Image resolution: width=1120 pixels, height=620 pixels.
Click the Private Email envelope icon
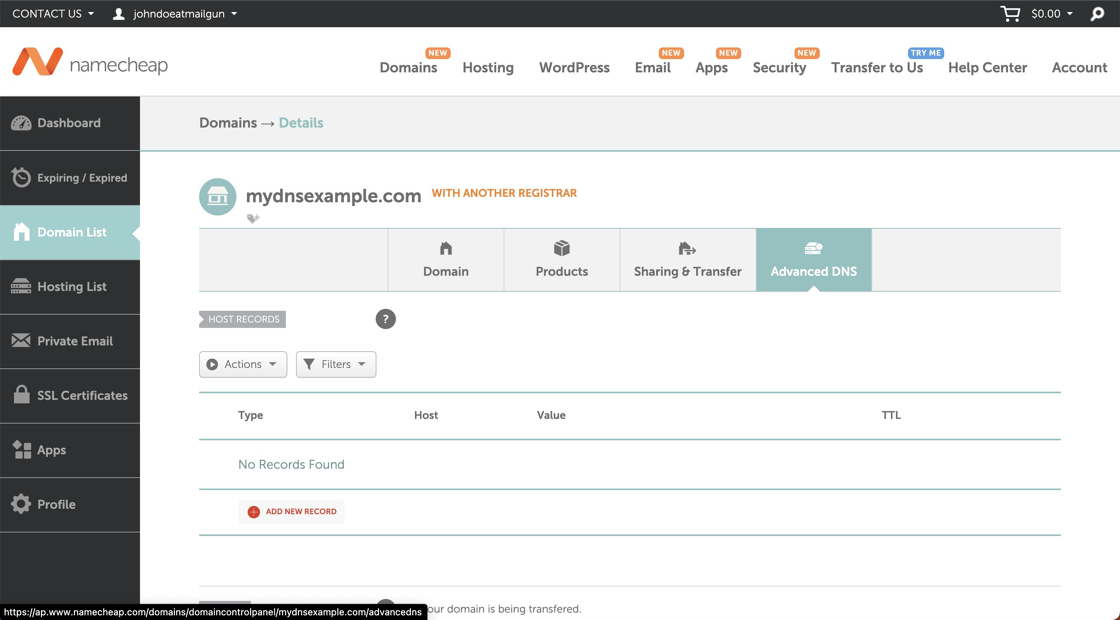[21, 341]
